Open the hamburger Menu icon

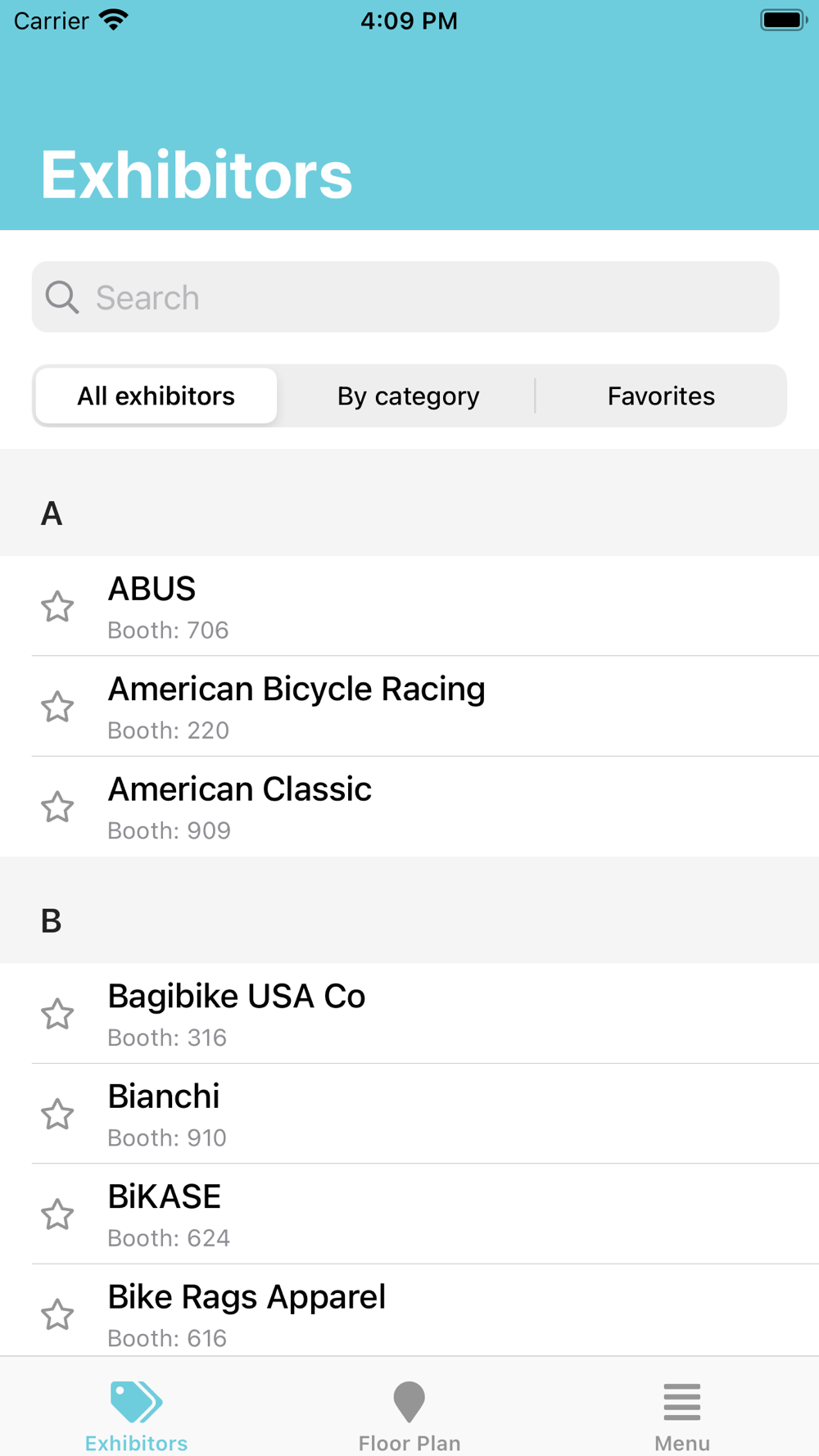click(x=681, y=1401)
